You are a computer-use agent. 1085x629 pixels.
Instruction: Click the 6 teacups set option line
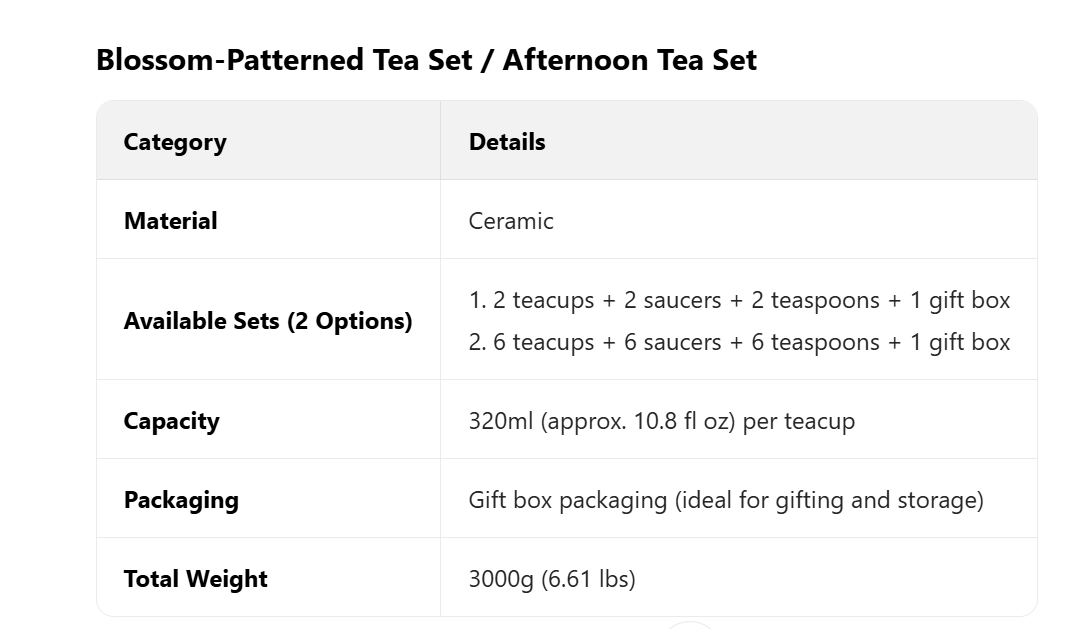point(739,342)
